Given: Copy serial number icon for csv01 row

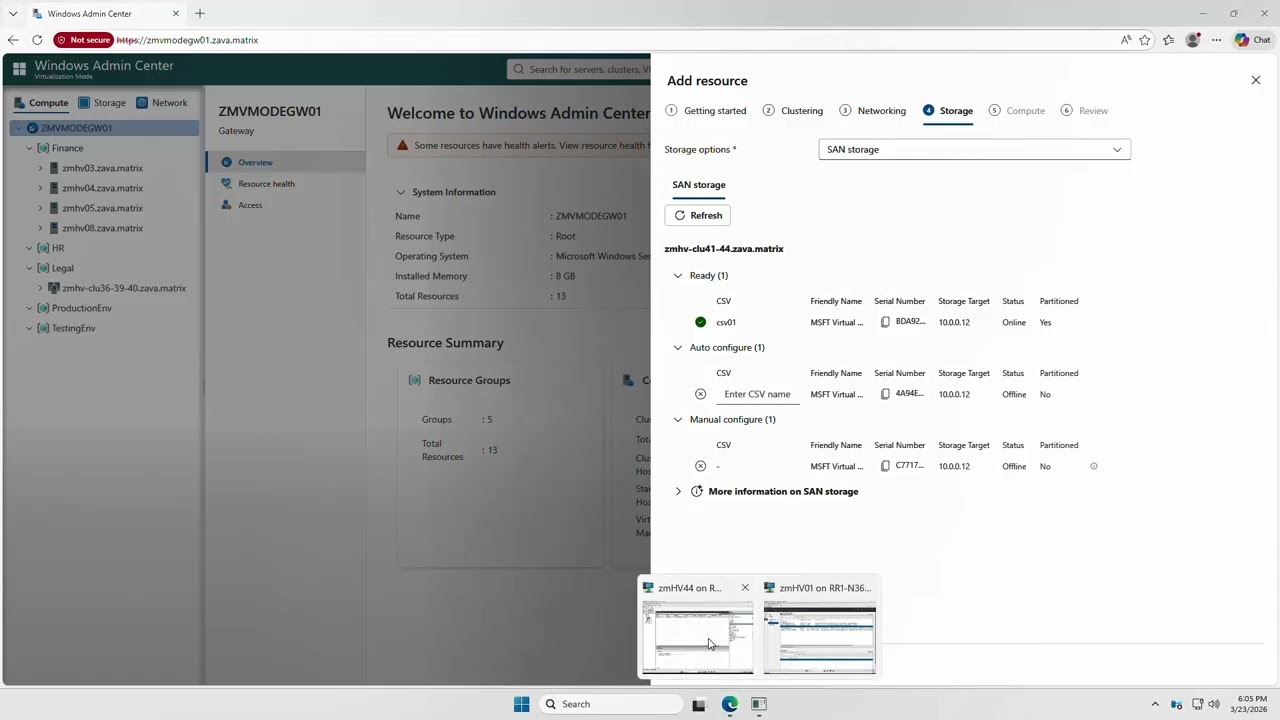Looking at the screenshot, I should coord(885,322).
